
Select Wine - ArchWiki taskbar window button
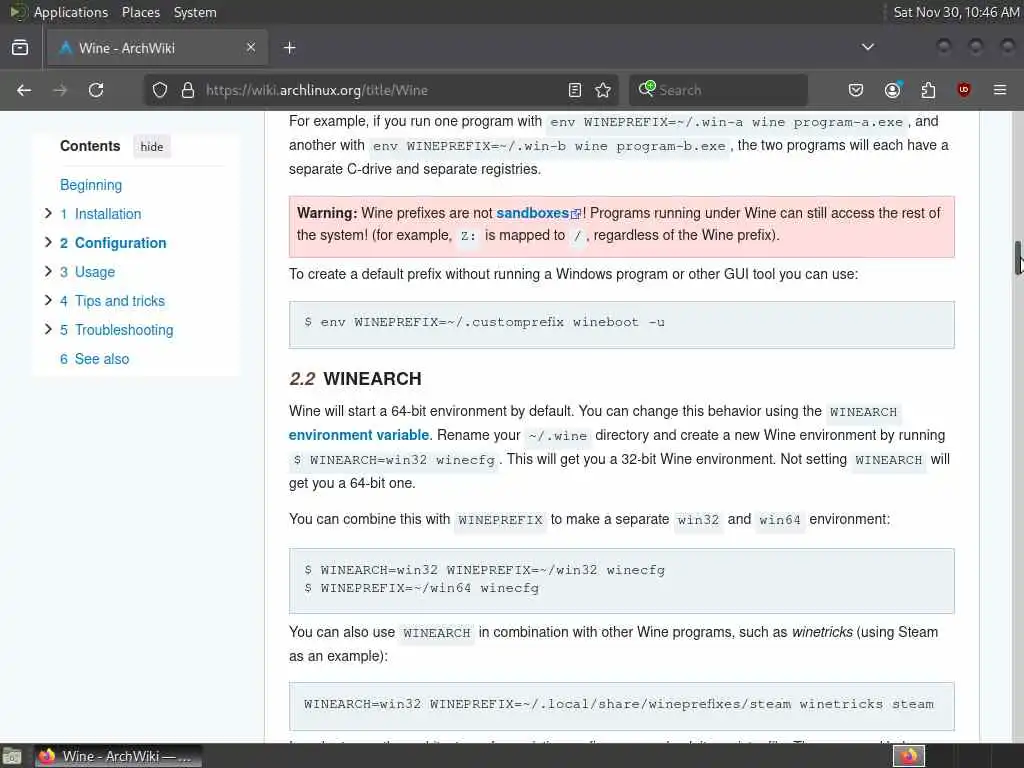(x=118, y=756)
